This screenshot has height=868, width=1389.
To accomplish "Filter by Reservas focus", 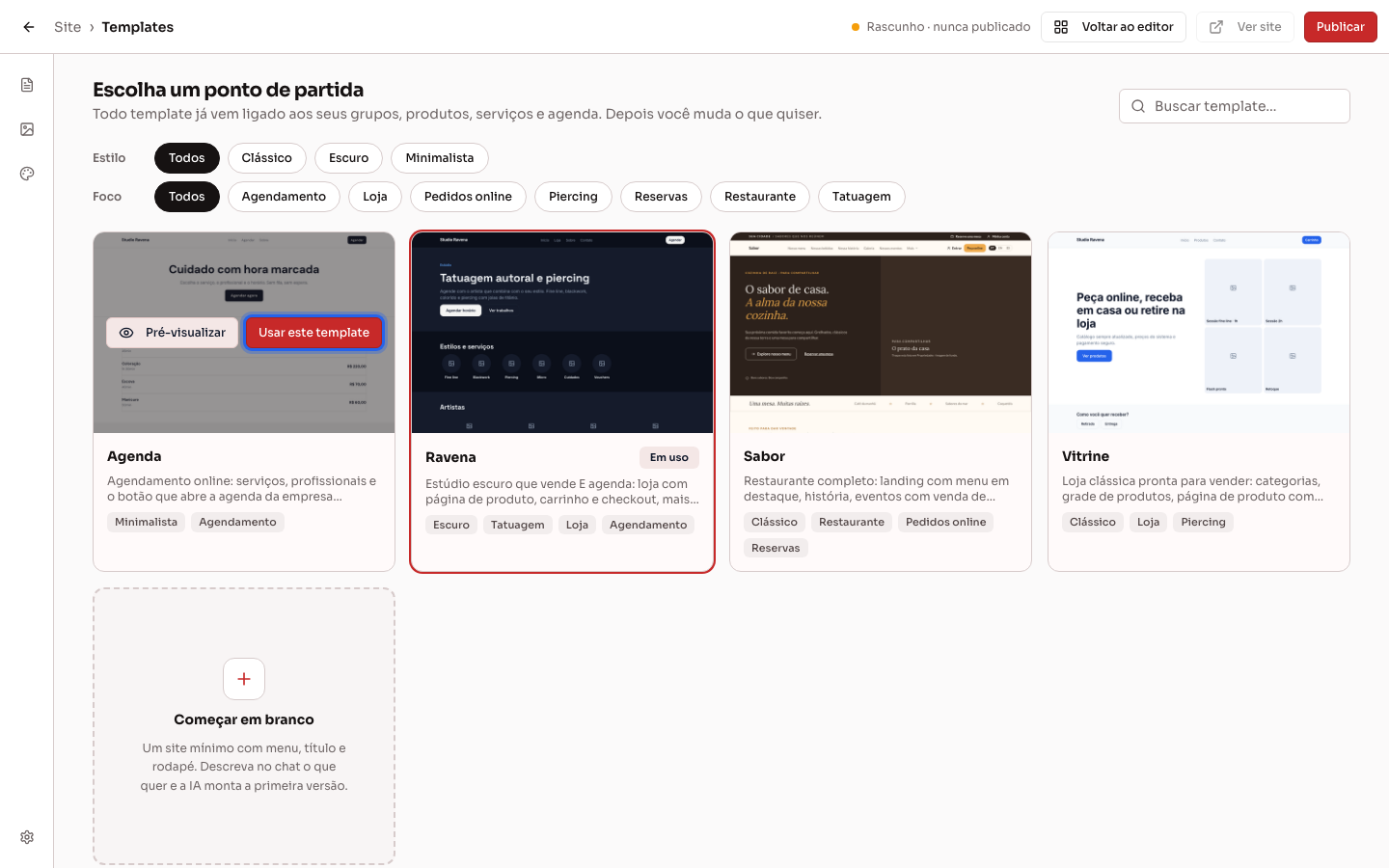I will (661, 197).
